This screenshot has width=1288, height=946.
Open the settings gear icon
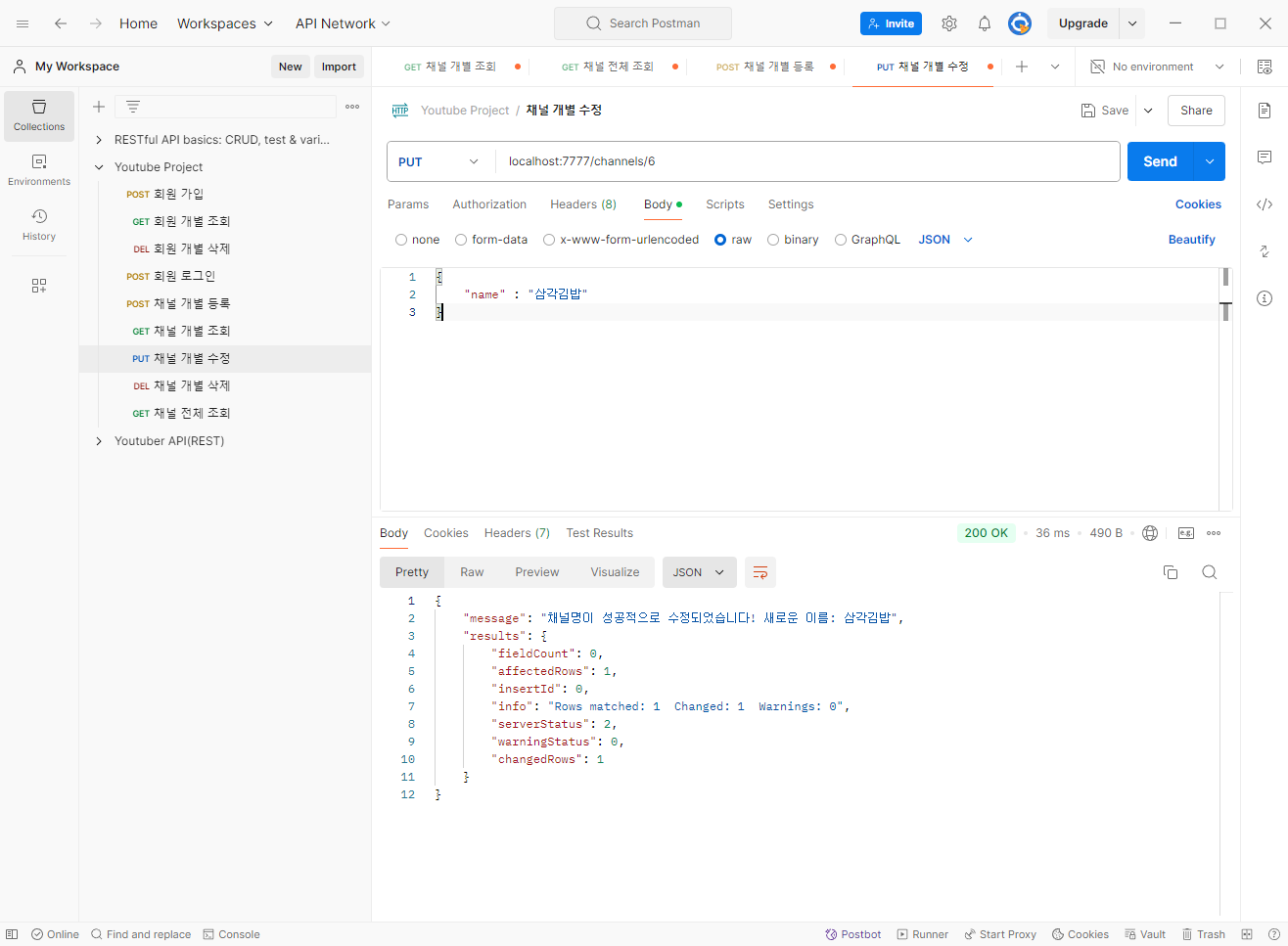(x=949, y=23)
